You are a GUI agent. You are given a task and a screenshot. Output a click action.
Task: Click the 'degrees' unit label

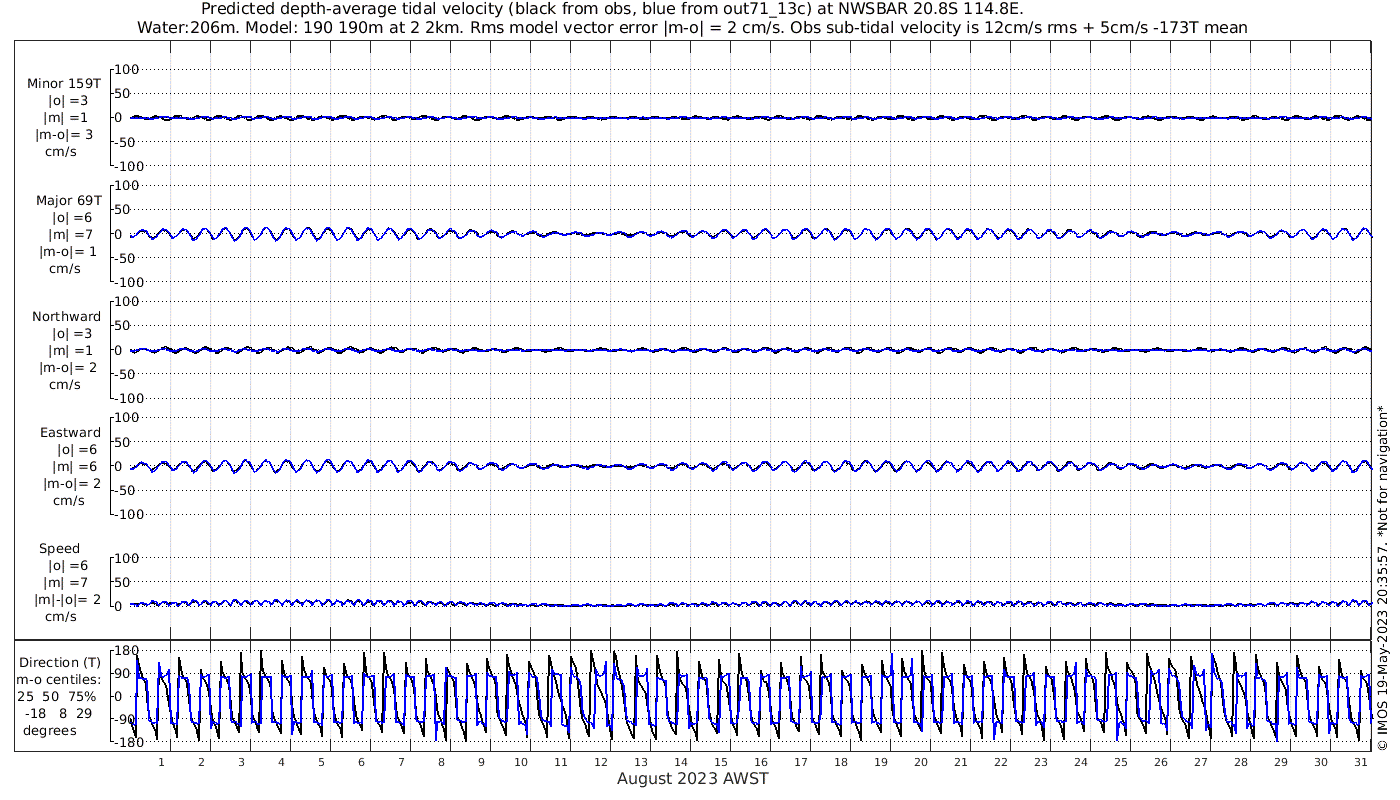coord(50,730)
